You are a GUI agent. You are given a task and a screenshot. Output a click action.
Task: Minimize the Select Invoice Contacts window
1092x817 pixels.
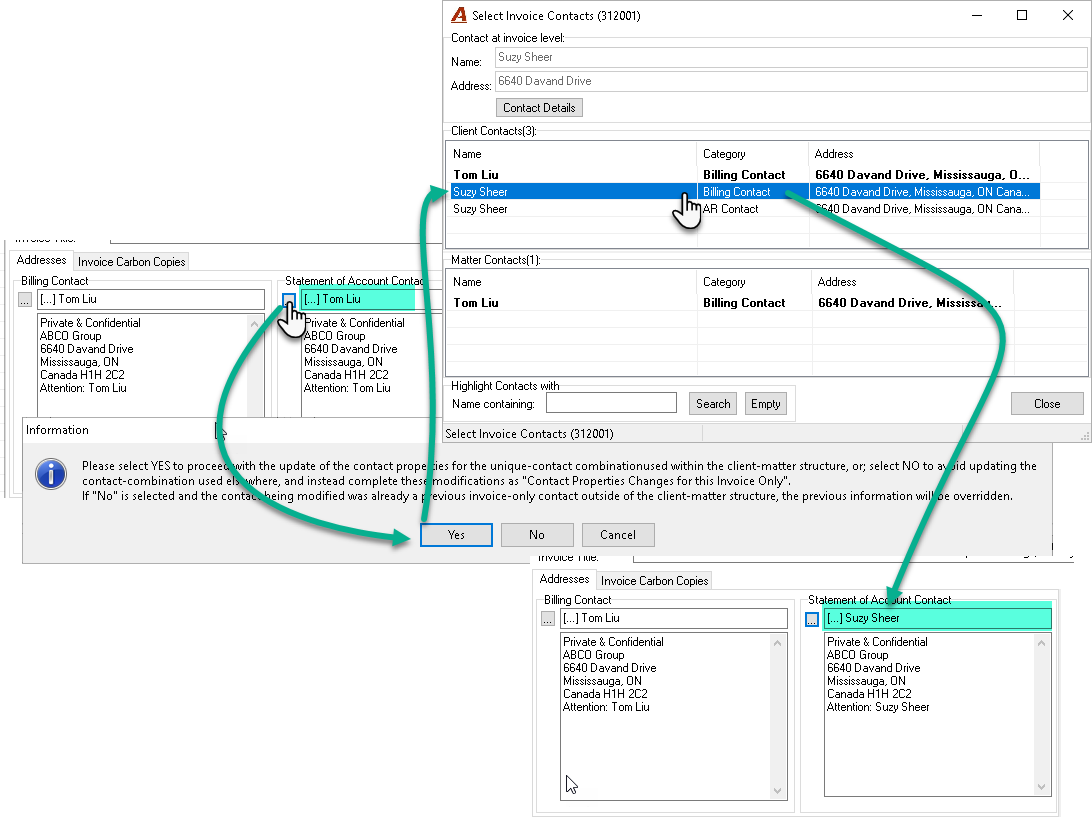tap(977, 15)
